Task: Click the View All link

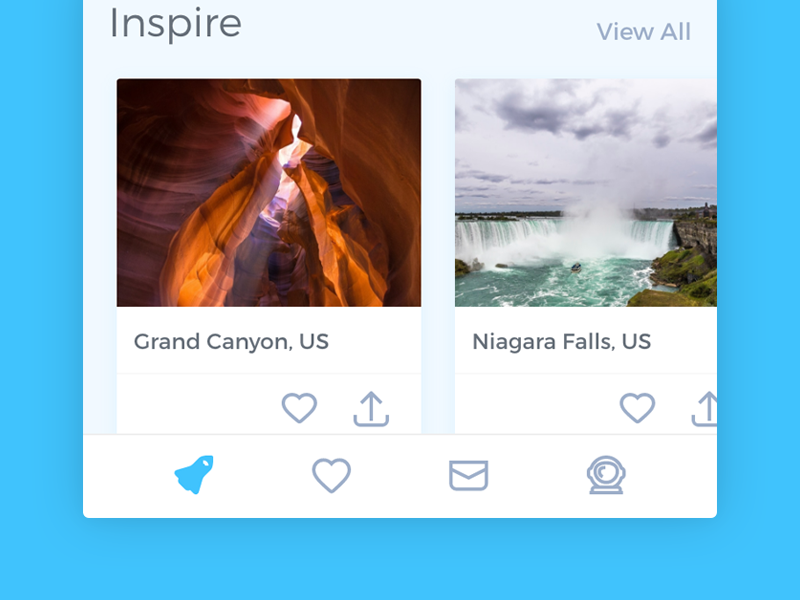Action: [644, 32]
